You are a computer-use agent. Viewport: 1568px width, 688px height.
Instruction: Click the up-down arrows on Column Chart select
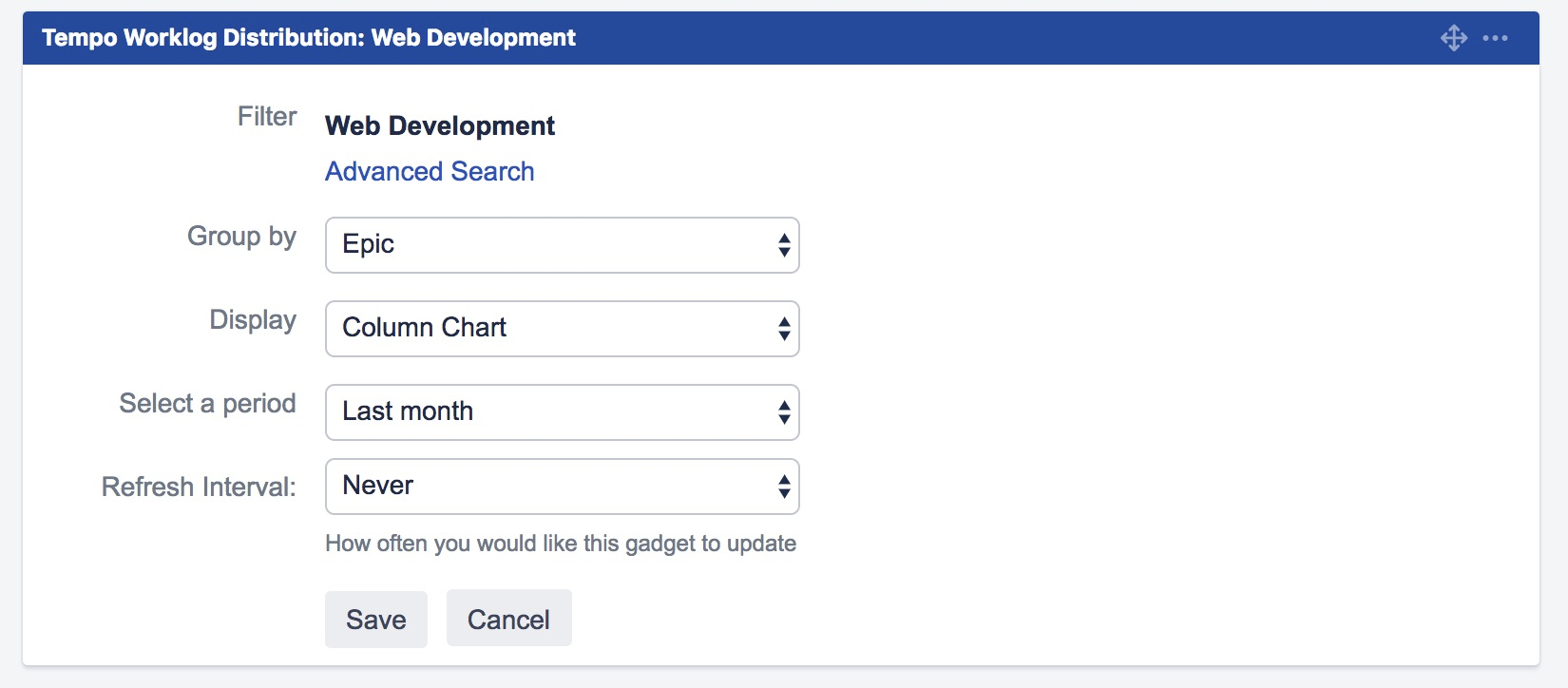tap(784, 329)
